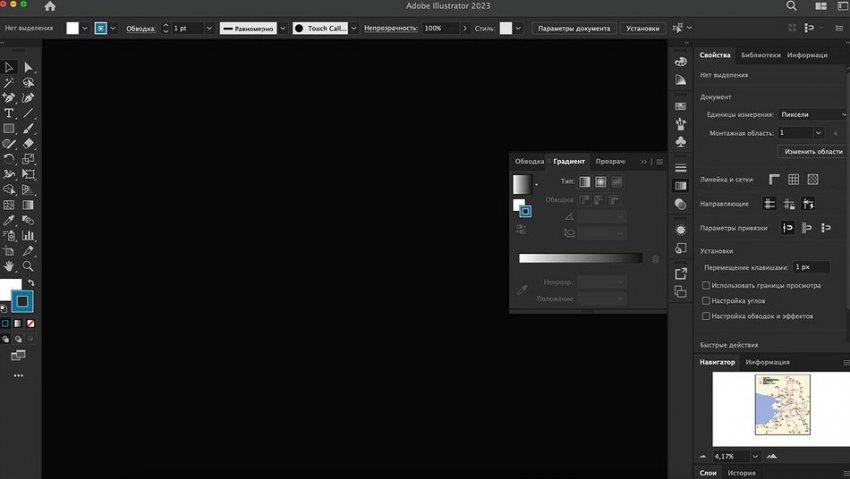Select the Zoom magnifier tool
Image resolution: width=850 pixels, height=479 pixels.
point(28,267)
